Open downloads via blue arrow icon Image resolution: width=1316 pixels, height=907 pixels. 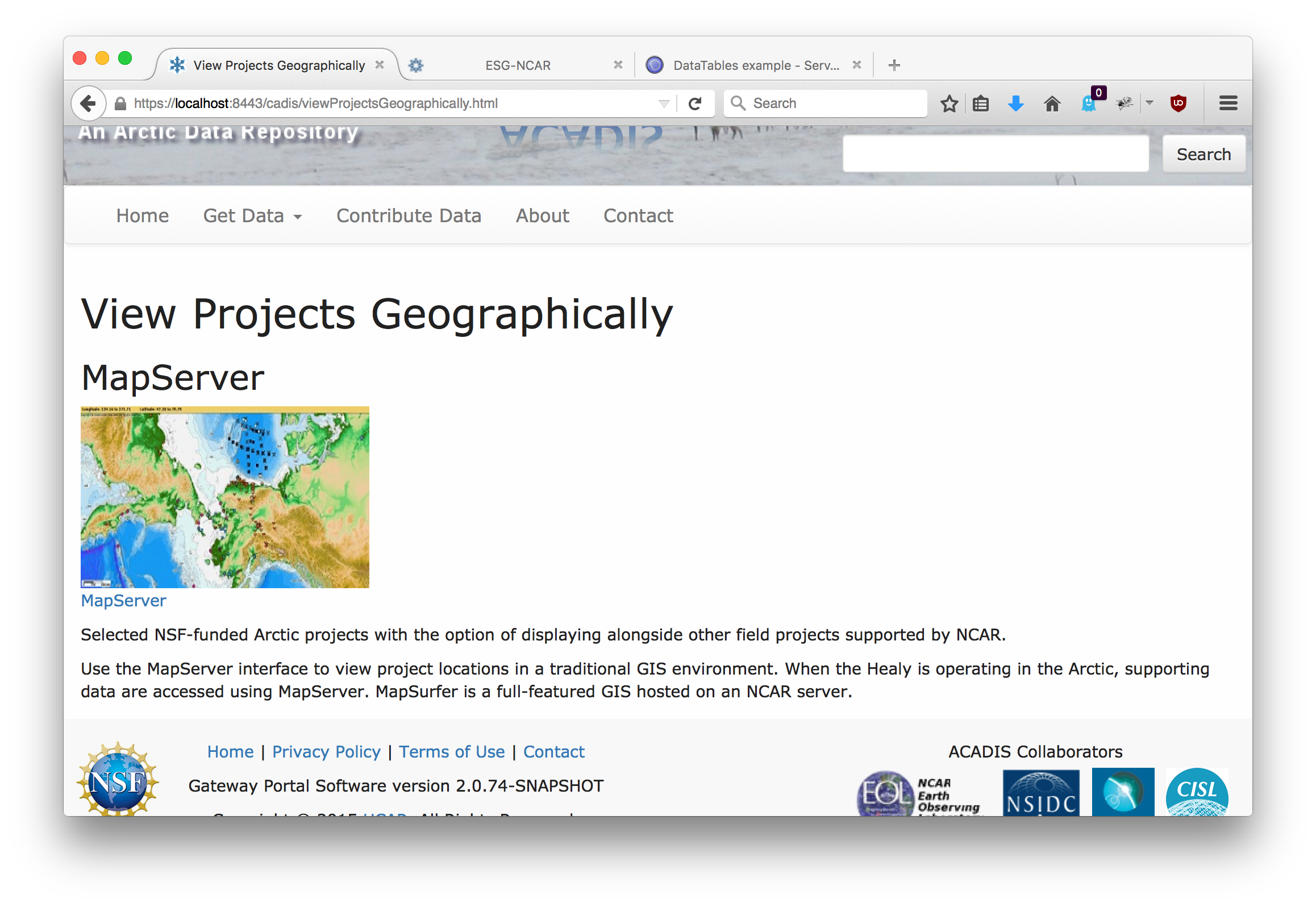pyautogui.click(x=1015, y=103)
